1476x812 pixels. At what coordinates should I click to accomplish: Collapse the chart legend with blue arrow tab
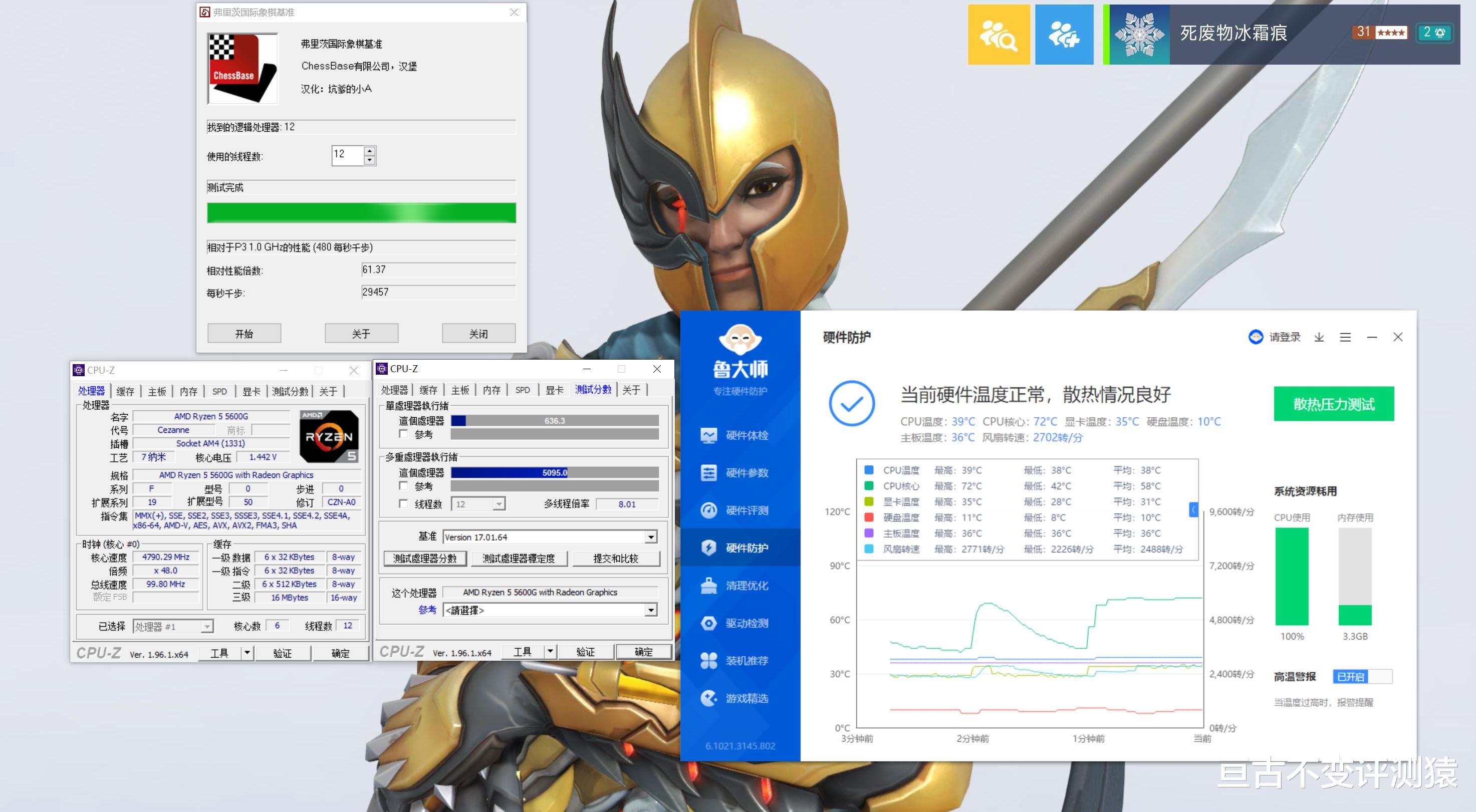[1193, 509]
